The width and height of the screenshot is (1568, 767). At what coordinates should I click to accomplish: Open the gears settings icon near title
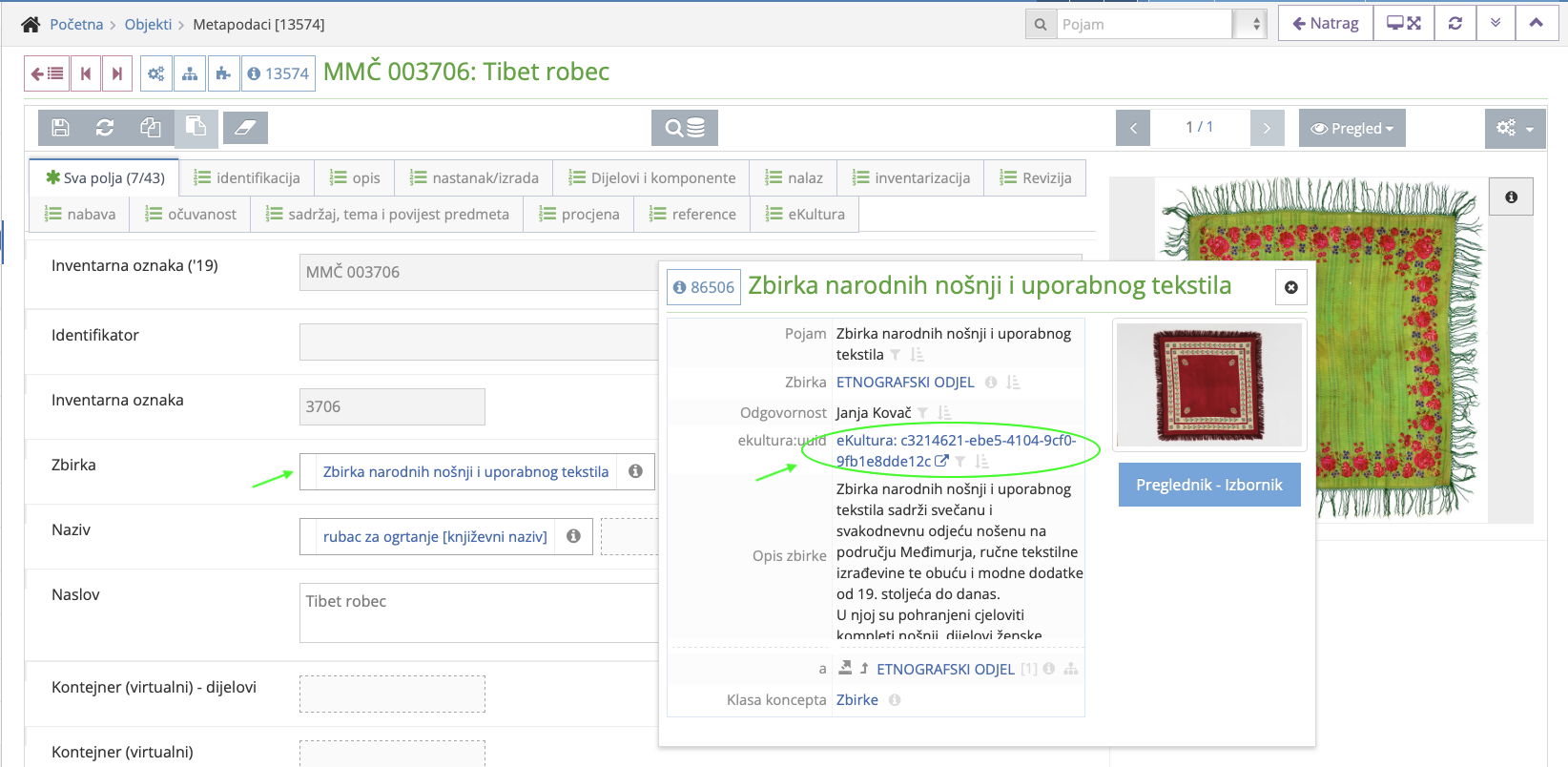(156, 73)
